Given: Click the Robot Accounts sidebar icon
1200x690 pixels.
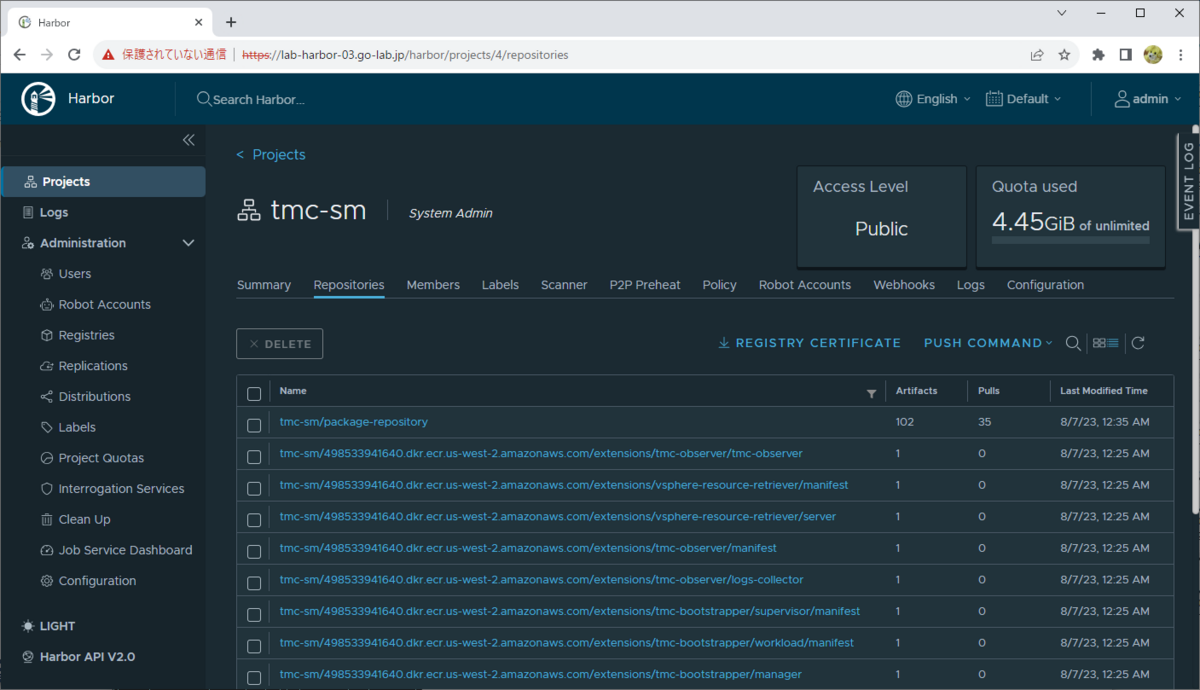Looking at the screenshot, I should pos(47,305).
